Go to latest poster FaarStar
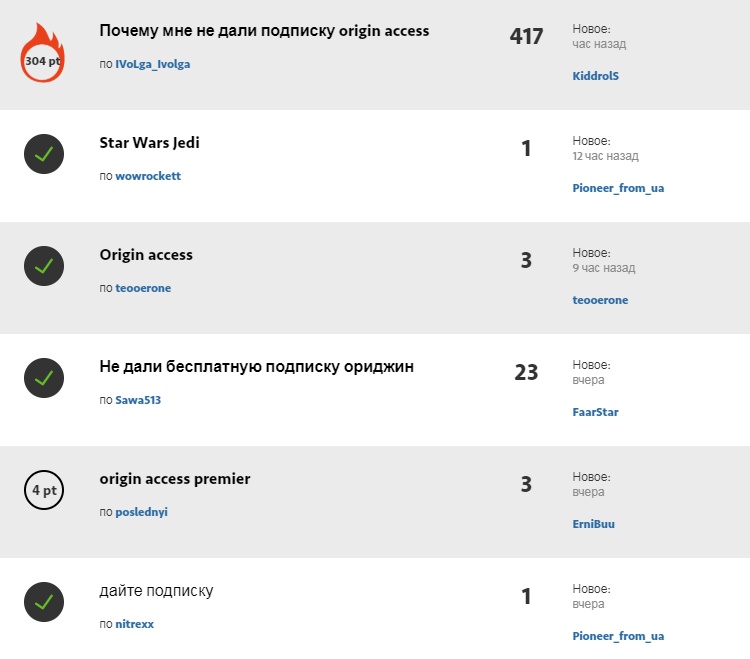The image size is (750, 659). [x=595, y=412]
